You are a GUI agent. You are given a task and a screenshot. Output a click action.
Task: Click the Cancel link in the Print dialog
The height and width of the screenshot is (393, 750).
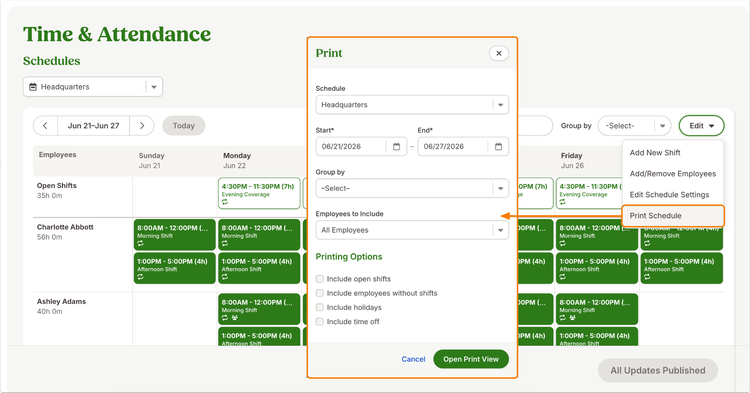pyautogui.click(x=413, y=359)
